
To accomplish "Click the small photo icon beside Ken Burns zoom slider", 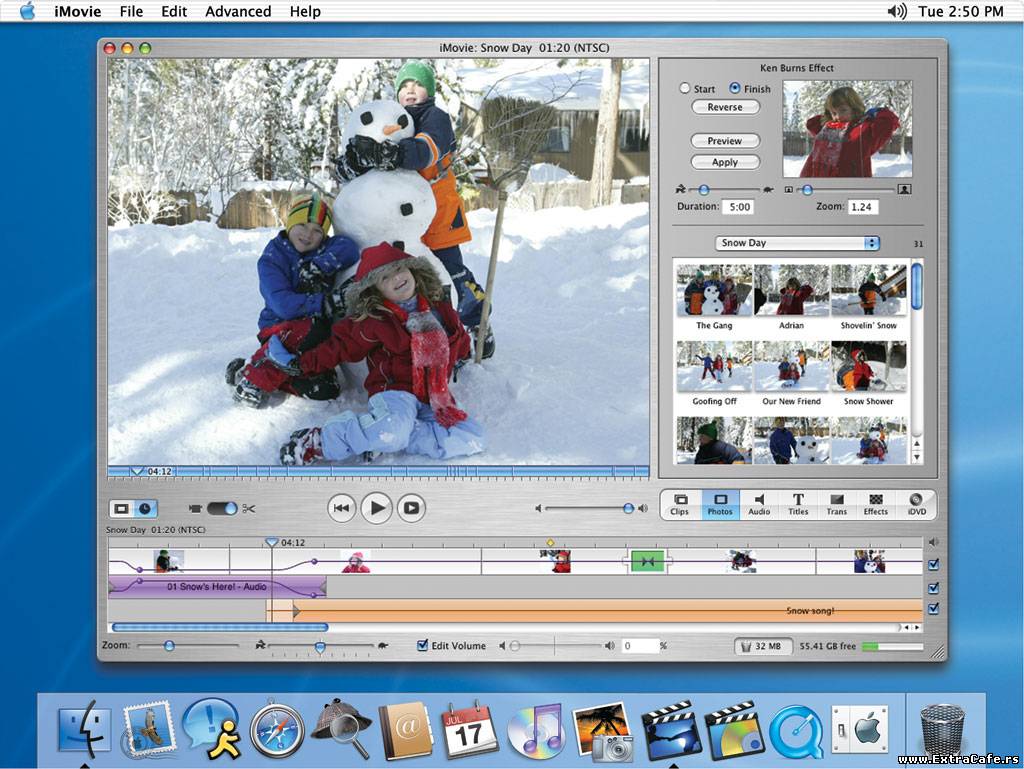I will (788, 190).
